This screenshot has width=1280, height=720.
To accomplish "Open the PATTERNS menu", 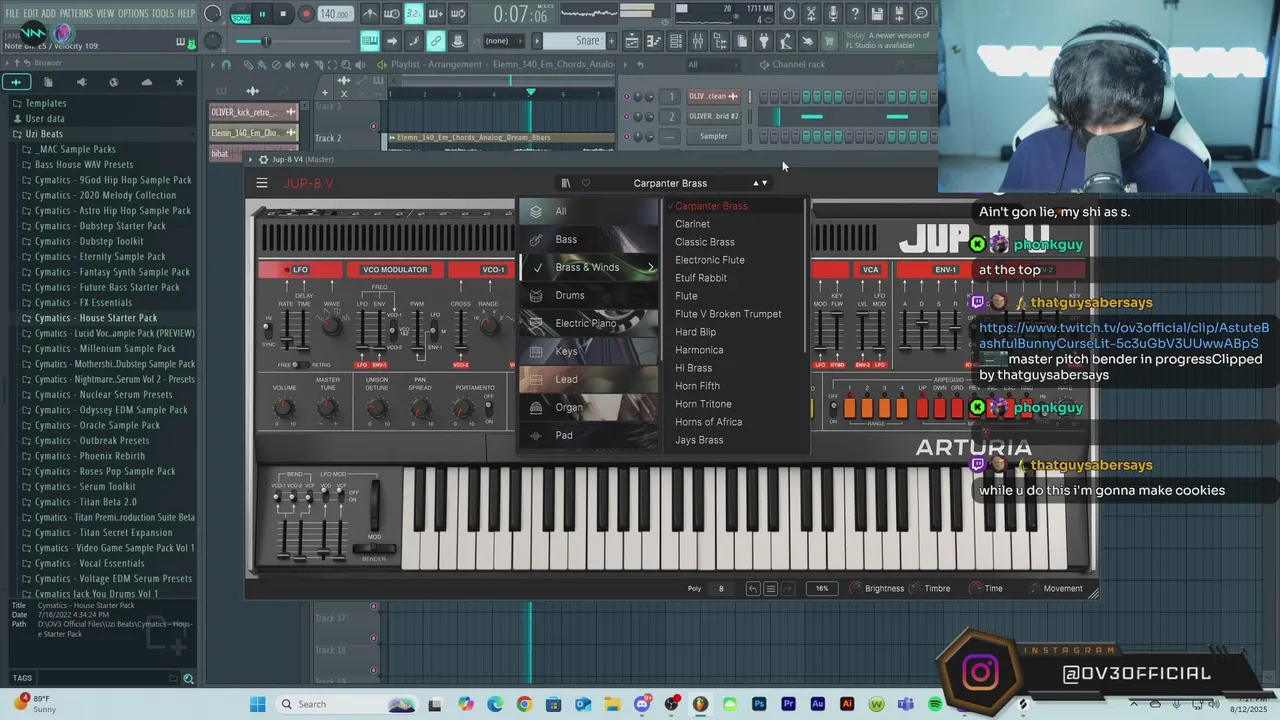I will coord(76,13).
